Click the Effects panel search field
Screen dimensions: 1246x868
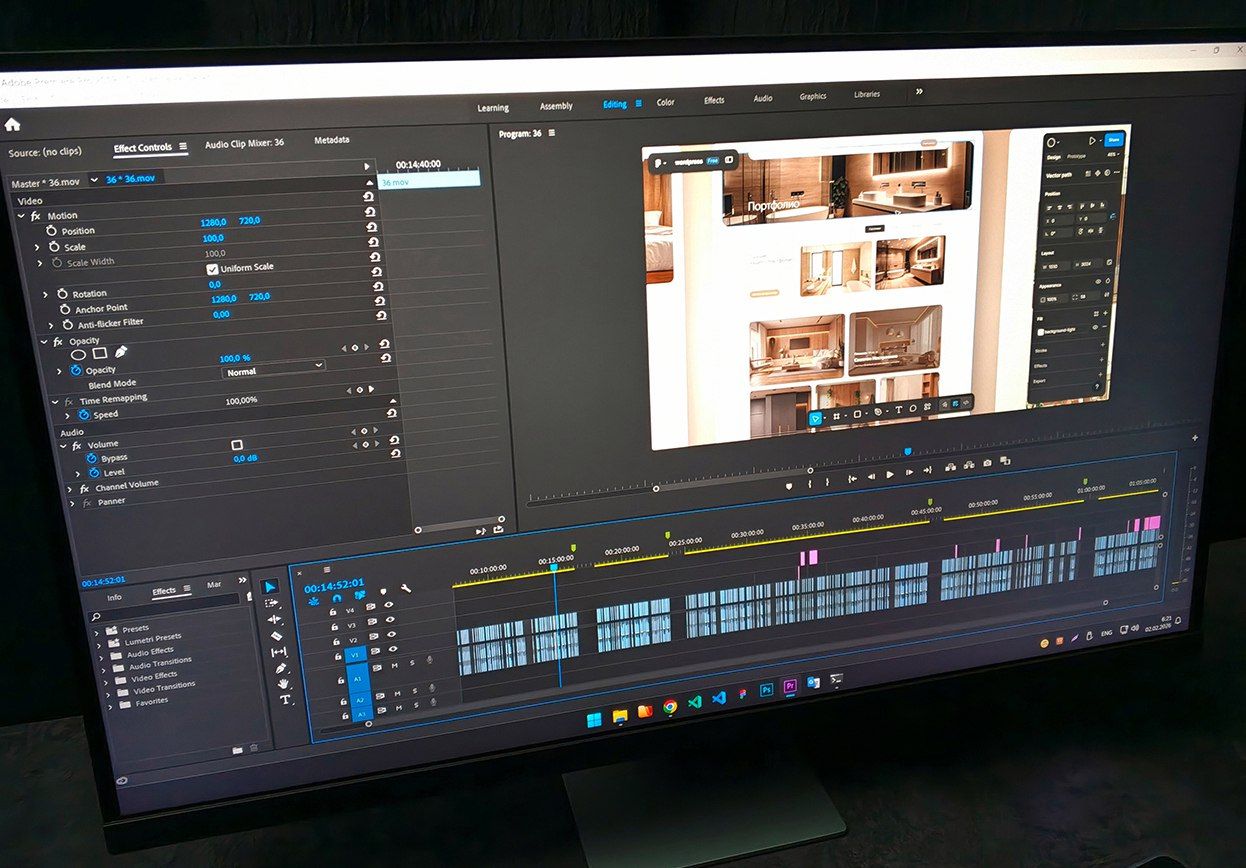pyautogui.click(x=165, y=609)
